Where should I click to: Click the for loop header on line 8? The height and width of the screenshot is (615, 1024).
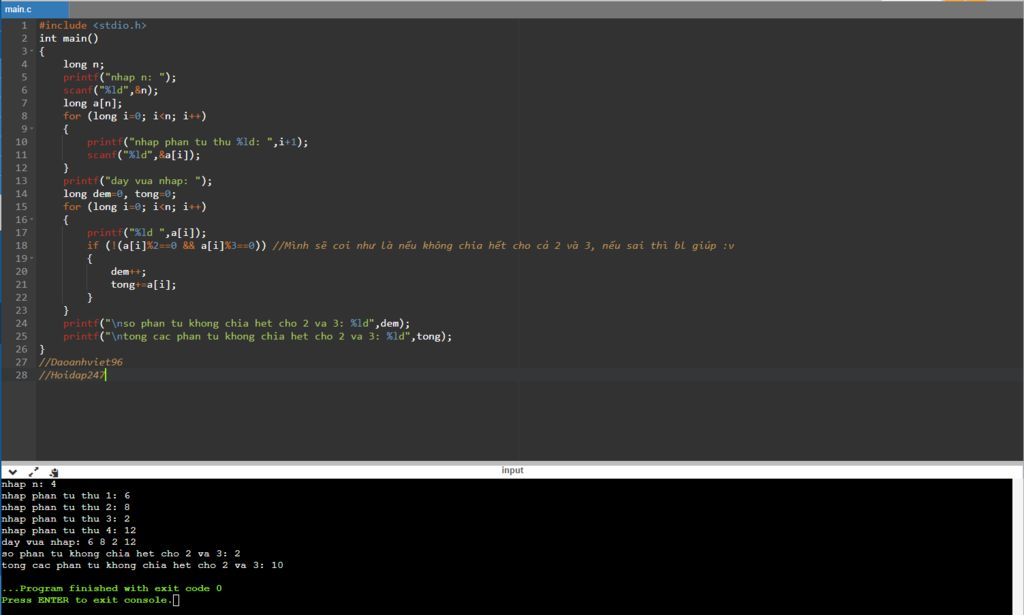(135, 116)
